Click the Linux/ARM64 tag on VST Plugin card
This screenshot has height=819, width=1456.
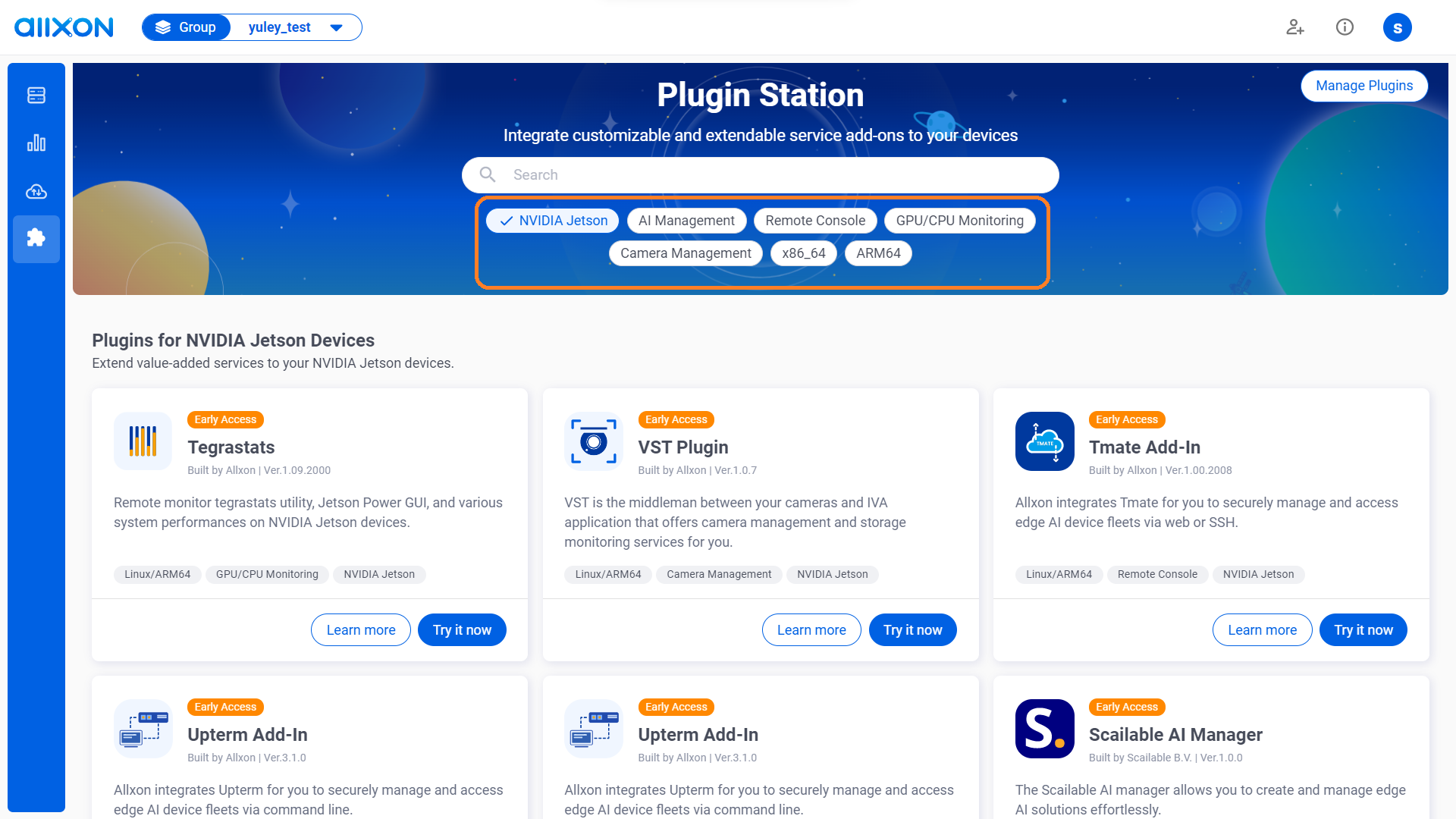click(608, 574)
